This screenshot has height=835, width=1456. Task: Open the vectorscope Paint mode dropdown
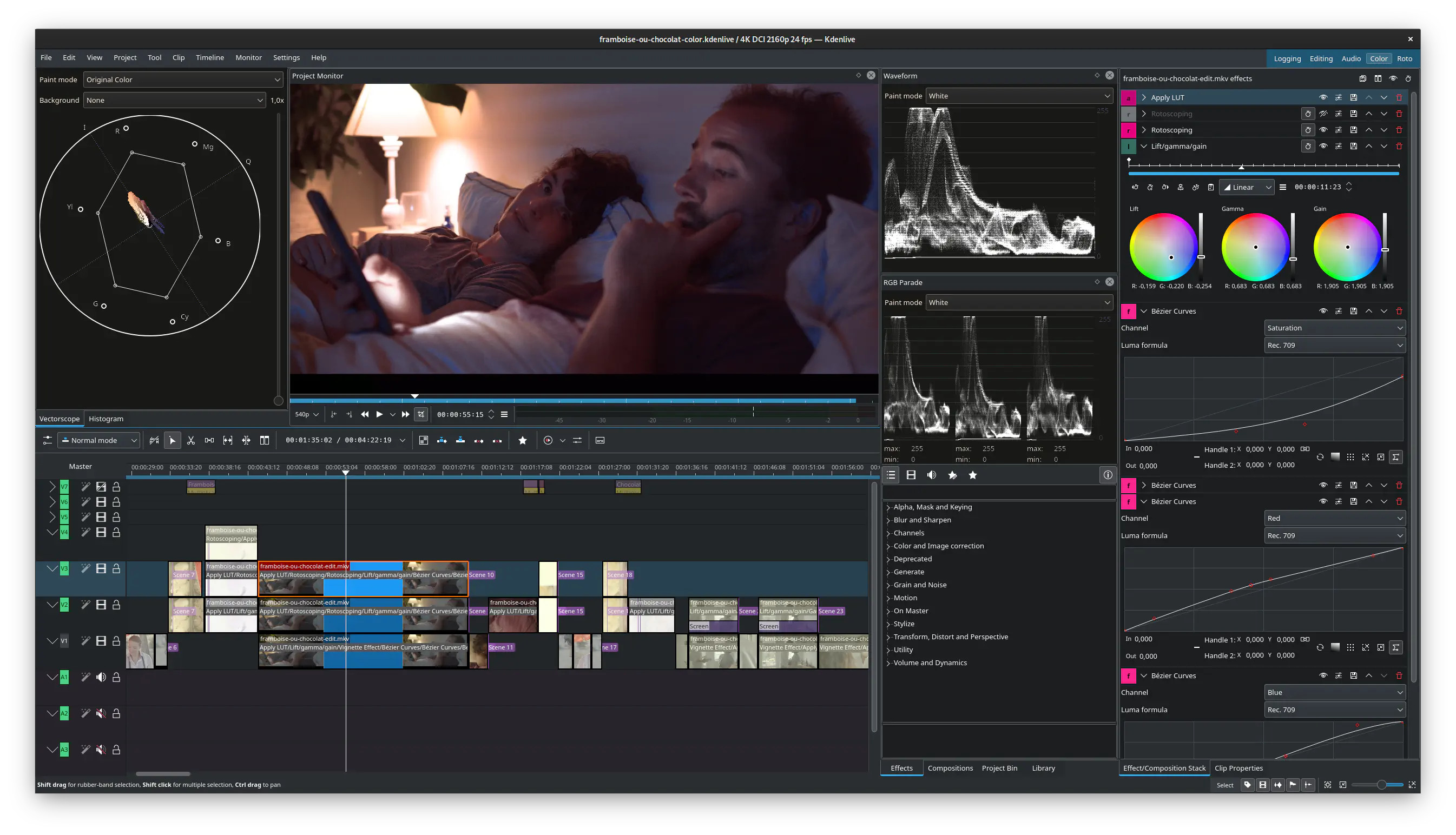click(x=183, y=79)
